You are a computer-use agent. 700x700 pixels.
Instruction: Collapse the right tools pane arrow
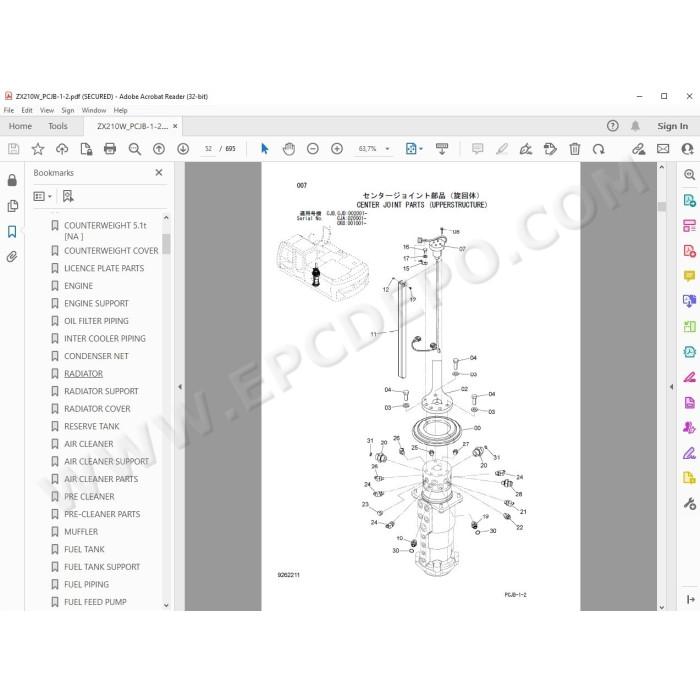[x=671, y=387]
